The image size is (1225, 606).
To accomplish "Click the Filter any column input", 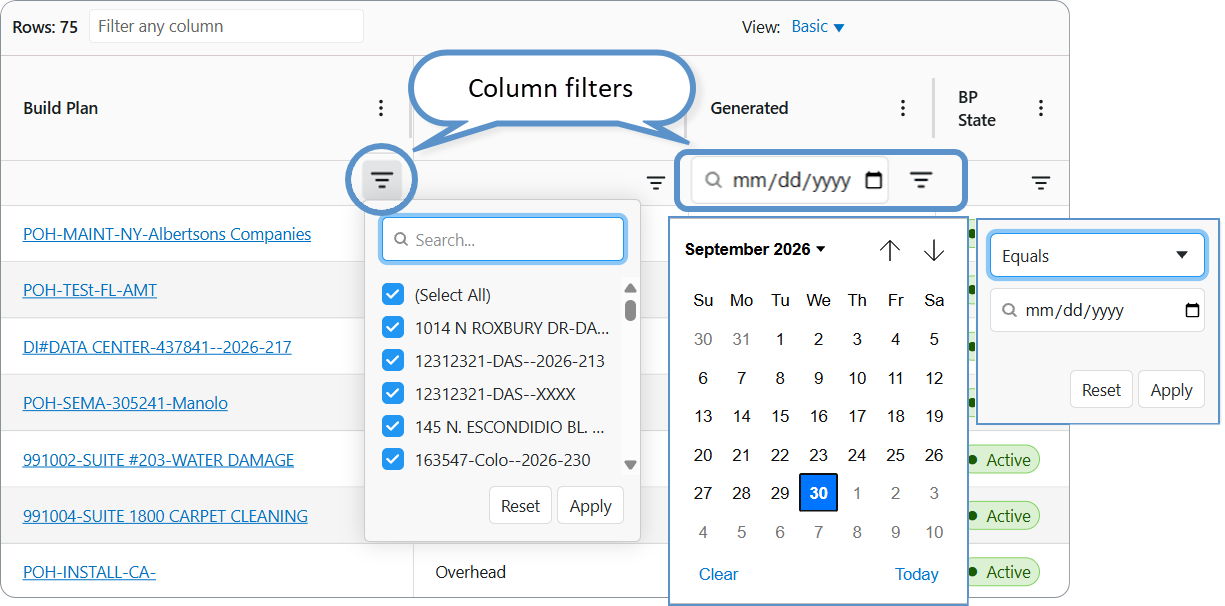I will click(x=226, y=27).
